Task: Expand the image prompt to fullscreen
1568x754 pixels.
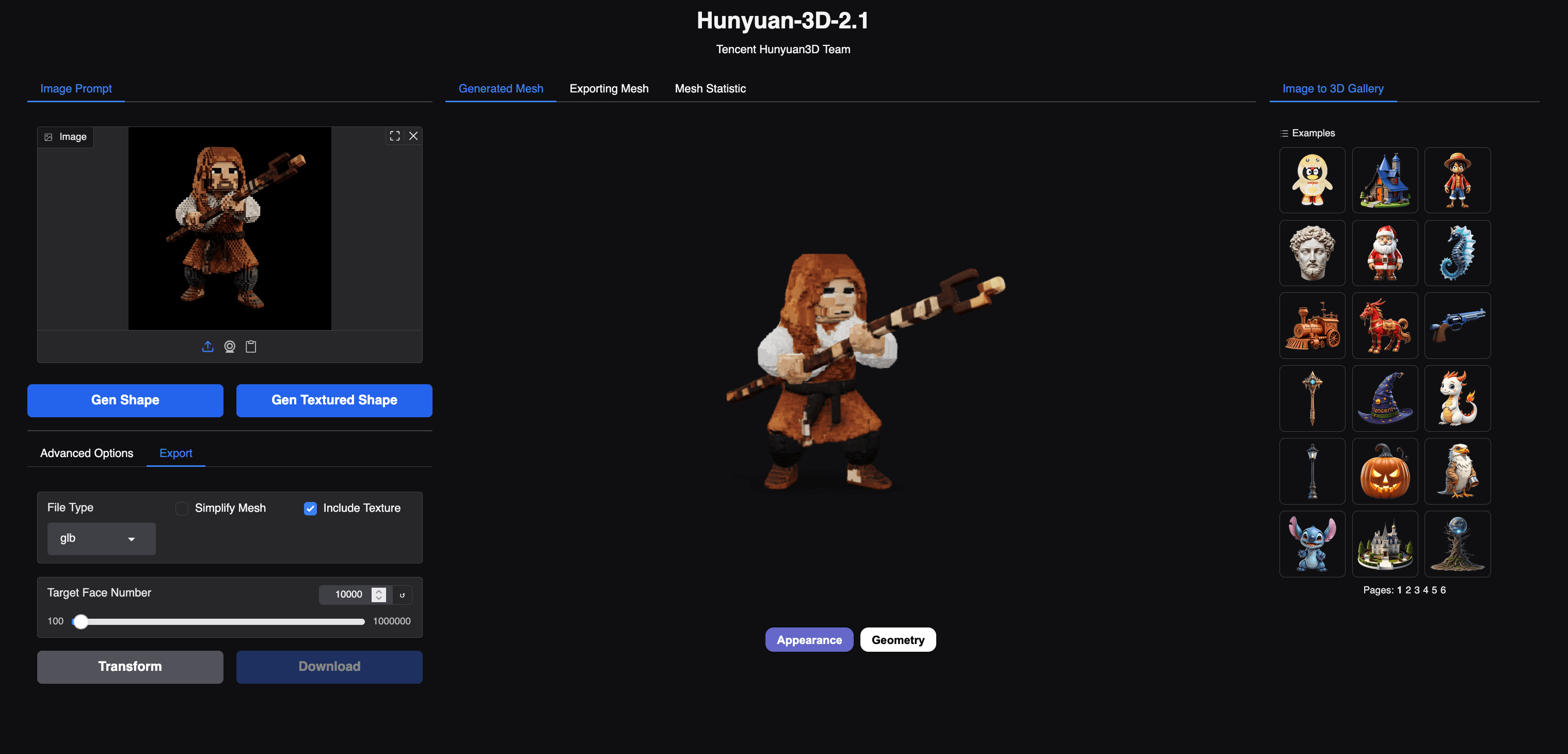Action: (x=394, y=136)
